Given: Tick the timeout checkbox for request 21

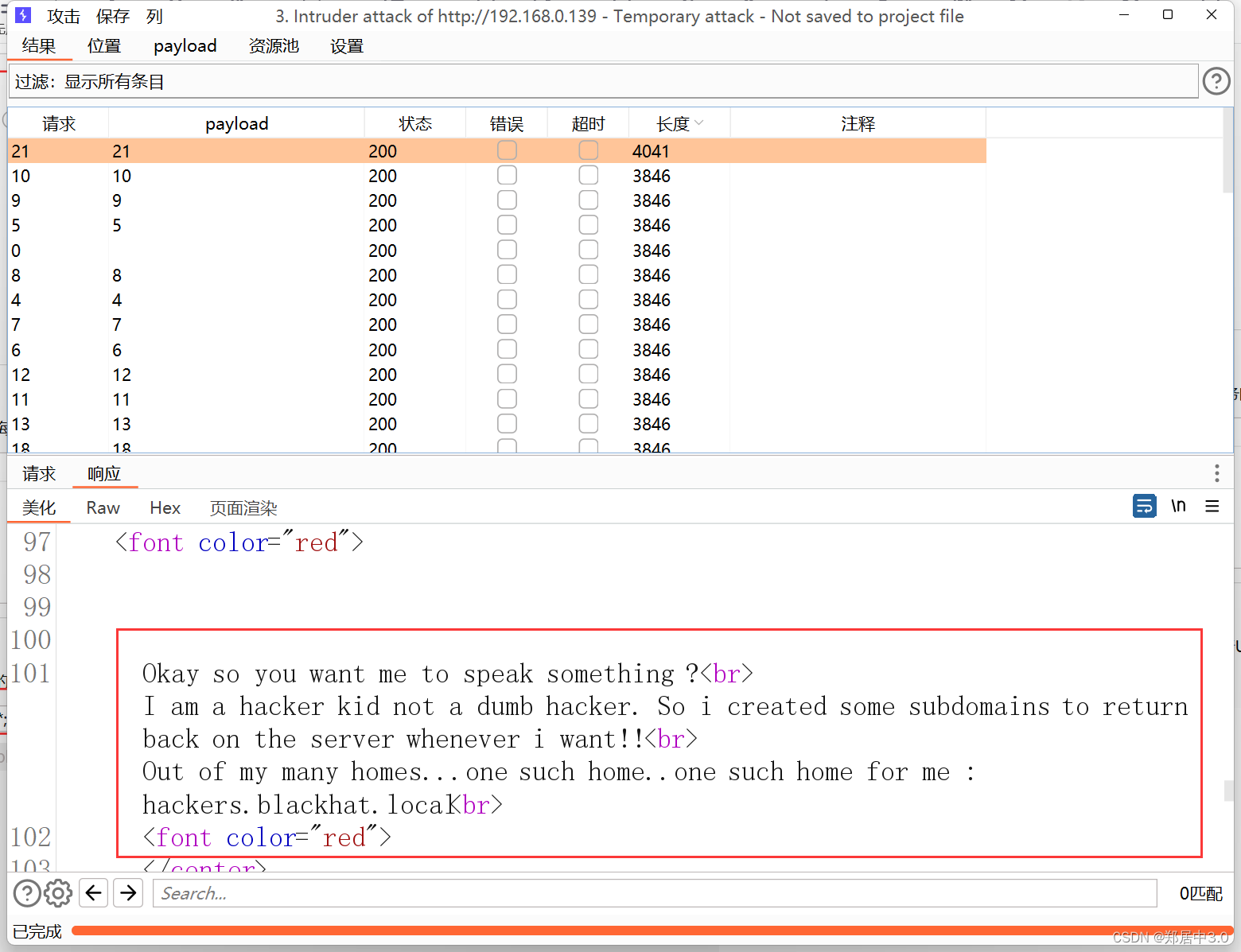Looking at the screenshot, I should click(x=589, y=150).
